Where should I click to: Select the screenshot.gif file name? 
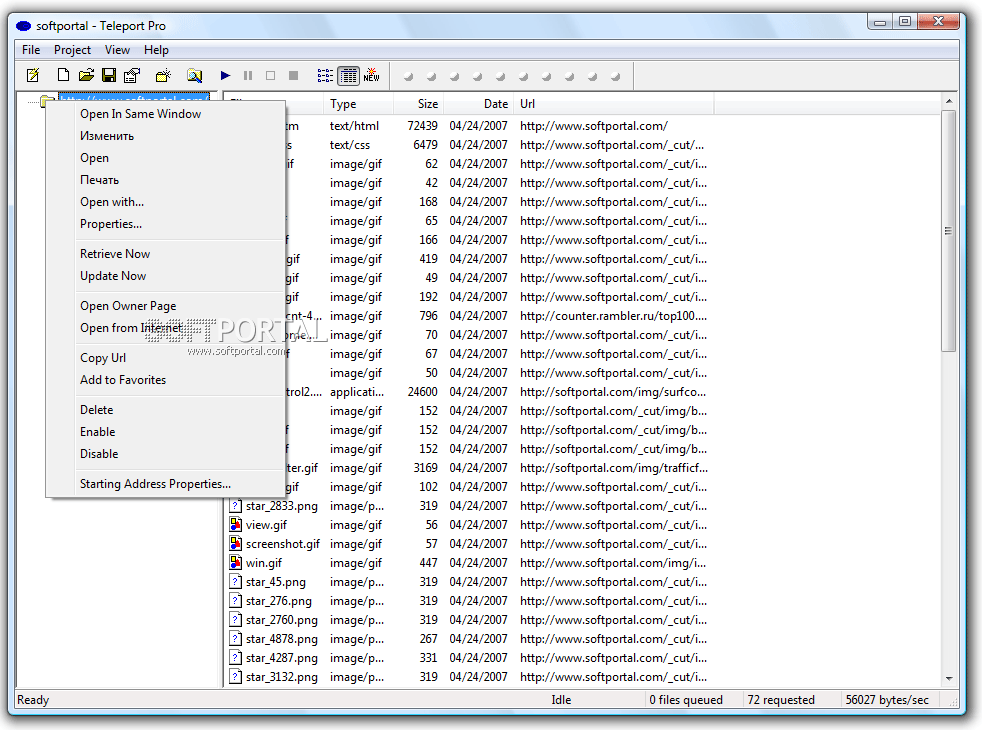coord(282,543)
